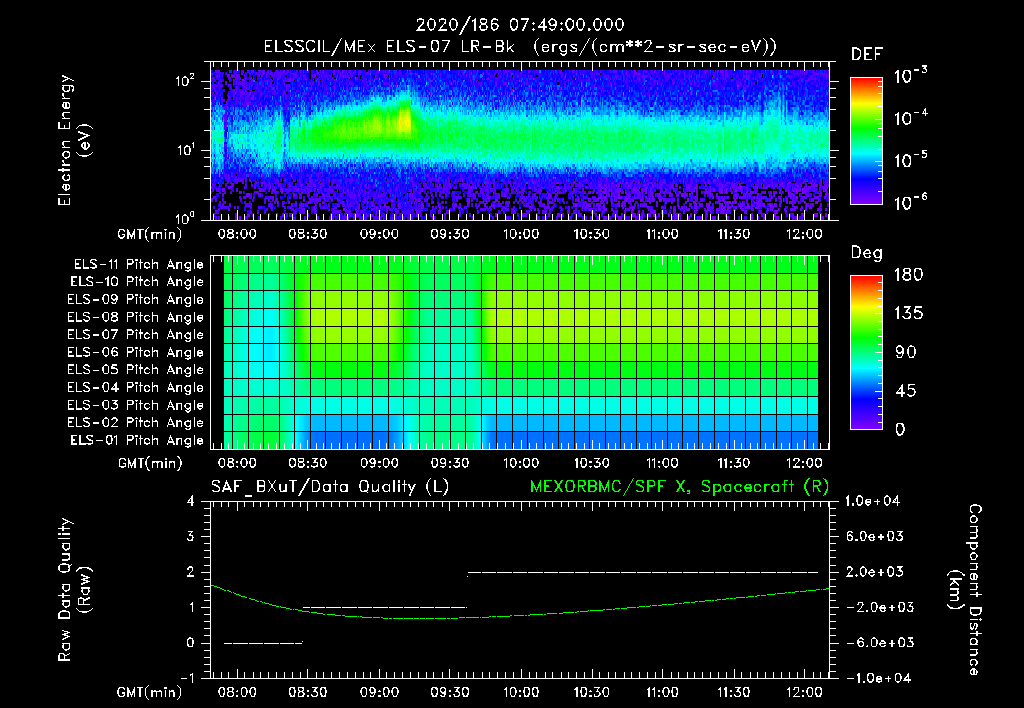The image size is (1024, 708).
Task: Click the 12:00 tick under the bottom plot
Action: [x=804, y=692]
